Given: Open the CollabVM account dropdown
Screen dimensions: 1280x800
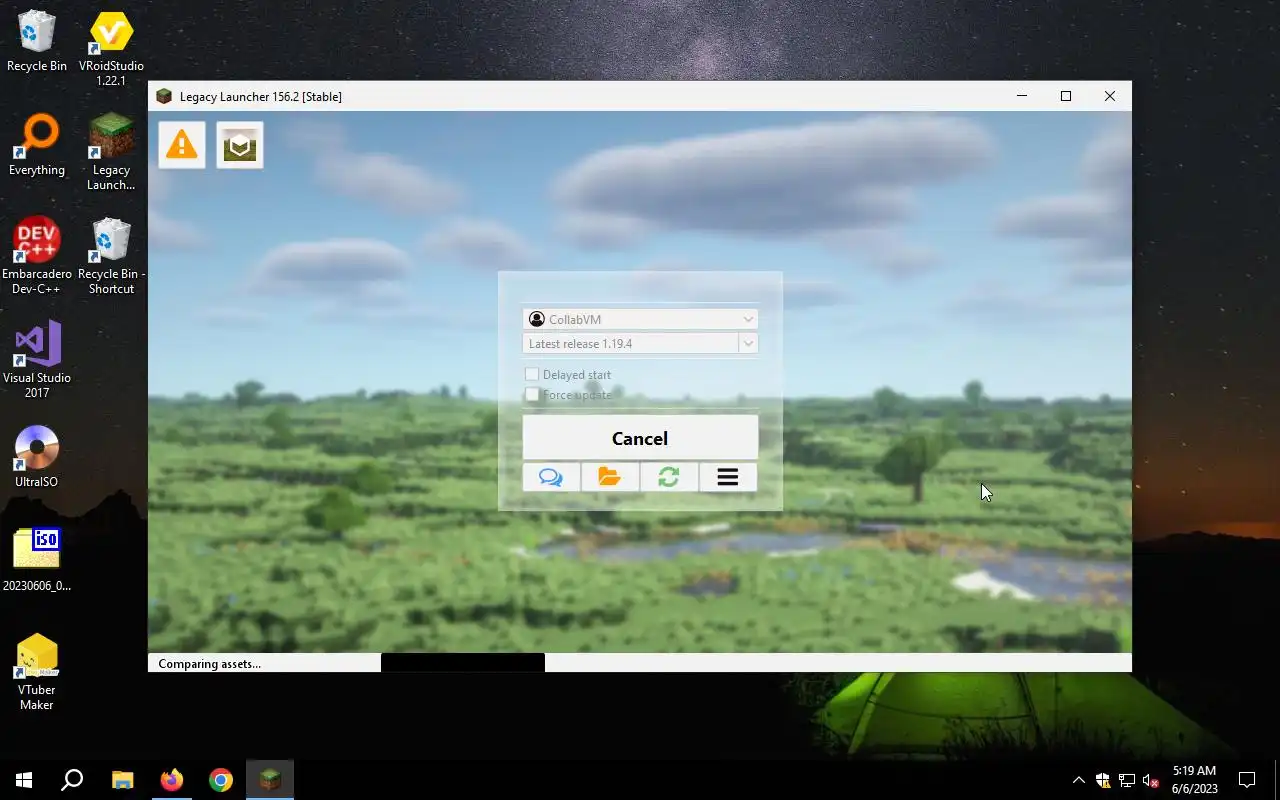Looking at the screenshot, I should coord(640,319).
